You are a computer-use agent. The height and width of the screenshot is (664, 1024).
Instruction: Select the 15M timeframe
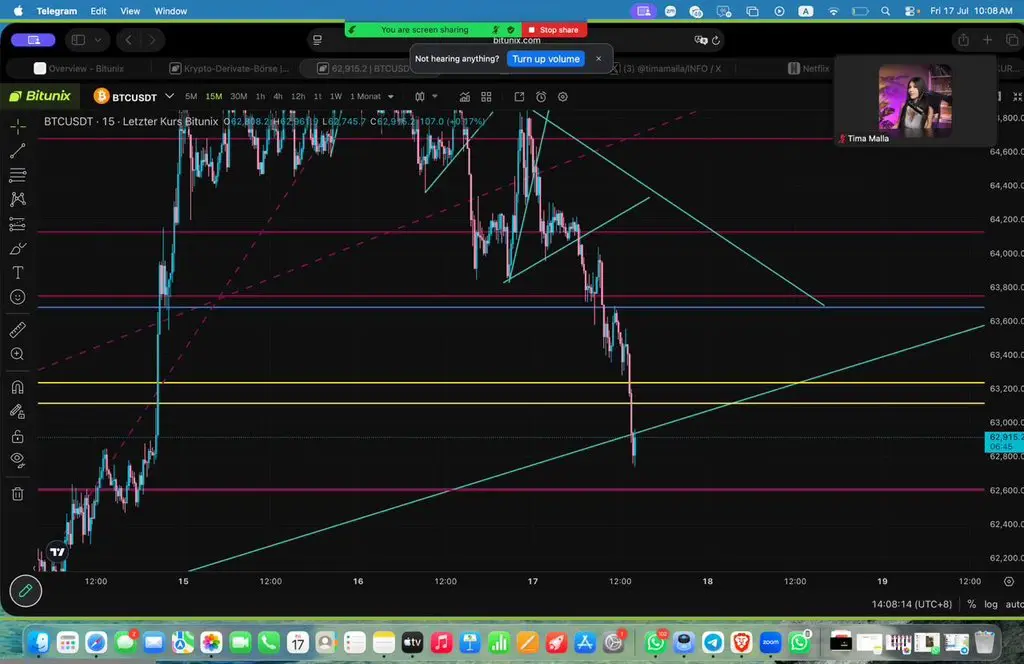coord(214,97)
